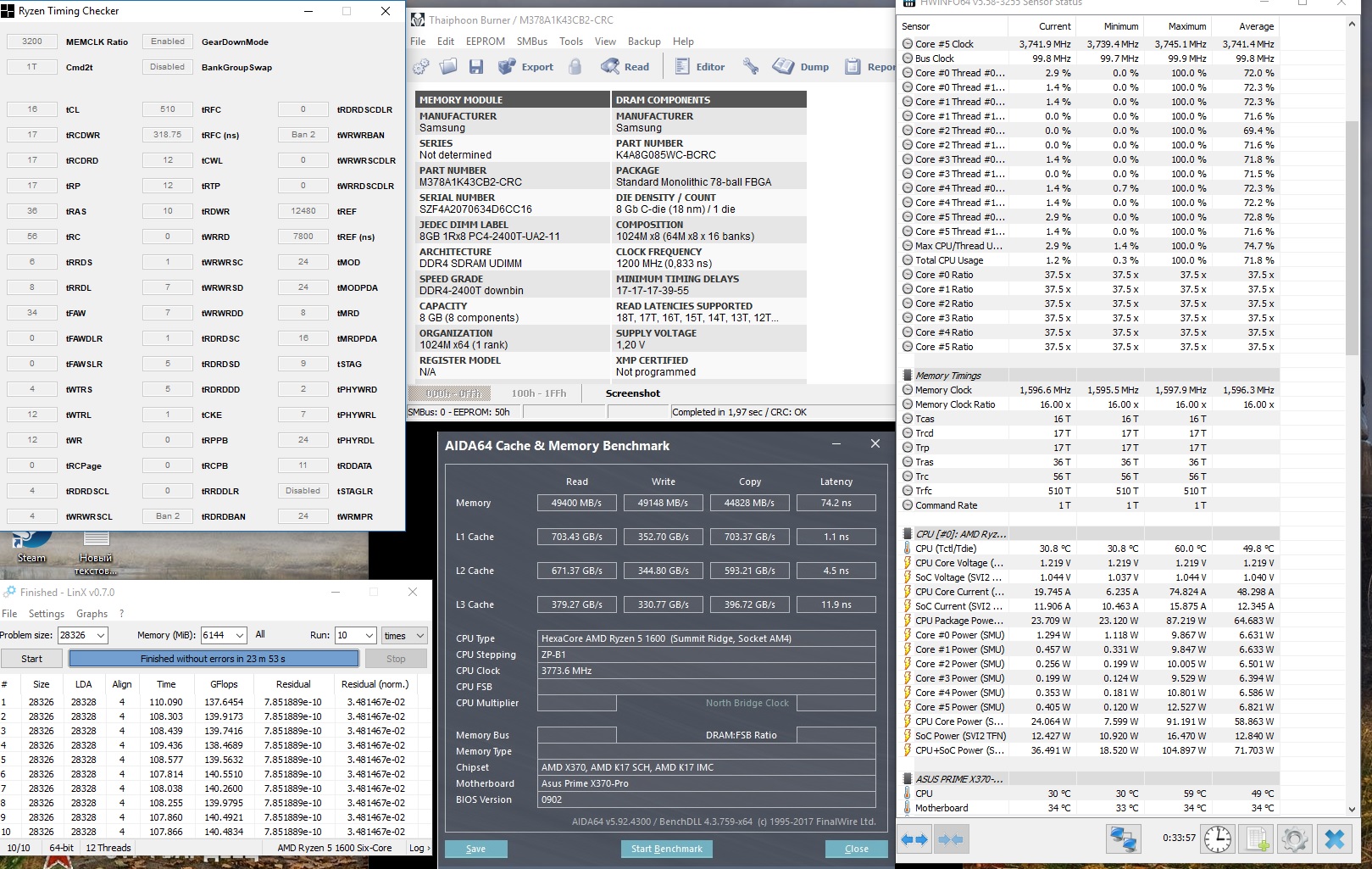The height and width of the screenshot is (869, 1372).
Task: Open the Memory (MiB) dropdown in LinX
Action: pos(239,635)
